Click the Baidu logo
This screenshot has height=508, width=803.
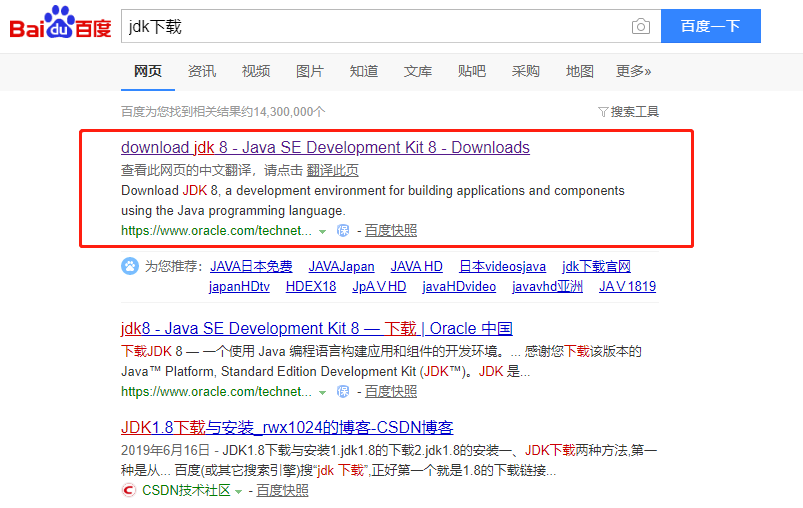pos(60,23)
